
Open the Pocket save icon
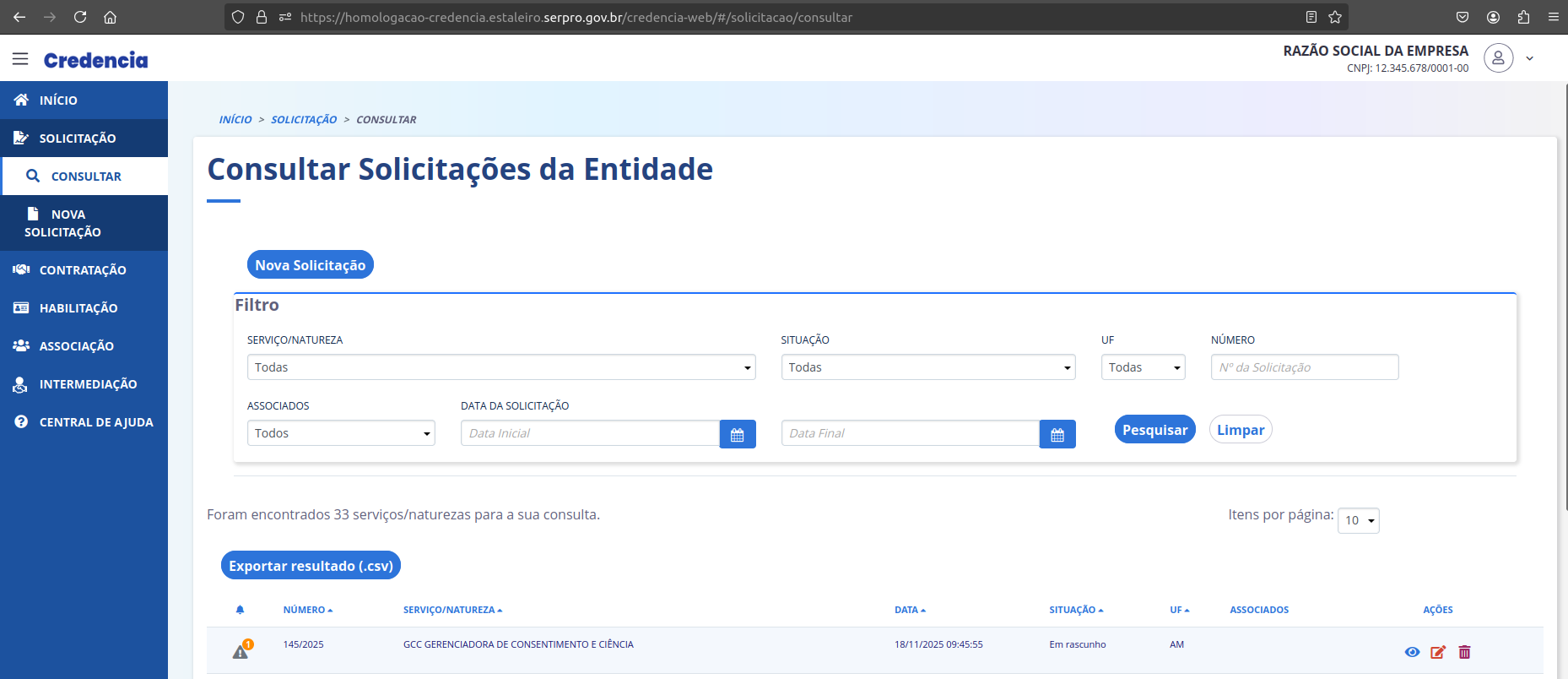pyautogui.click(x=1463, y=17)
